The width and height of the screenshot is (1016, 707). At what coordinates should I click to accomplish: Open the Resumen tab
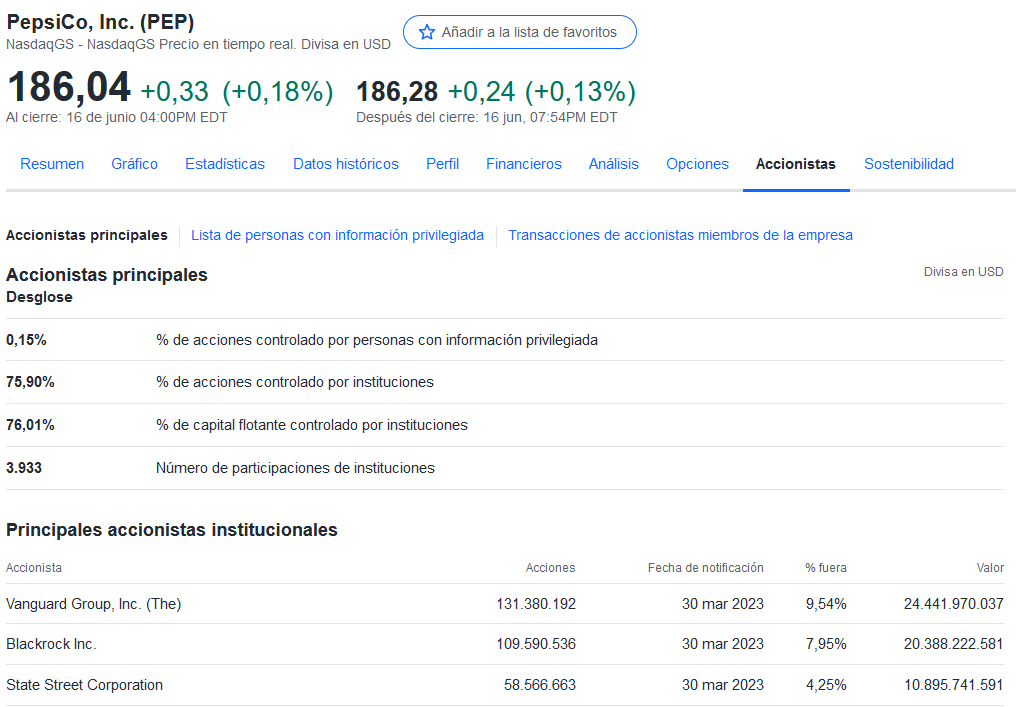click(x=52, y=164)
